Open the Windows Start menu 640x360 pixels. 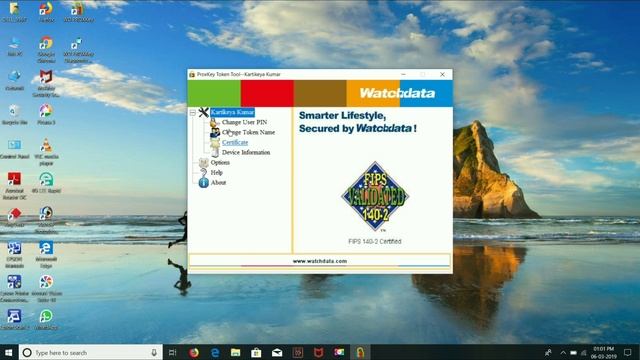[x=9, y=352]
